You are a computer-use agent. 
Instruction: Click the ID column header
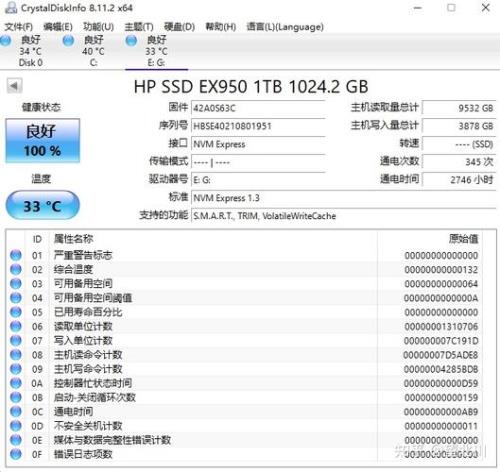coord(37,239)
